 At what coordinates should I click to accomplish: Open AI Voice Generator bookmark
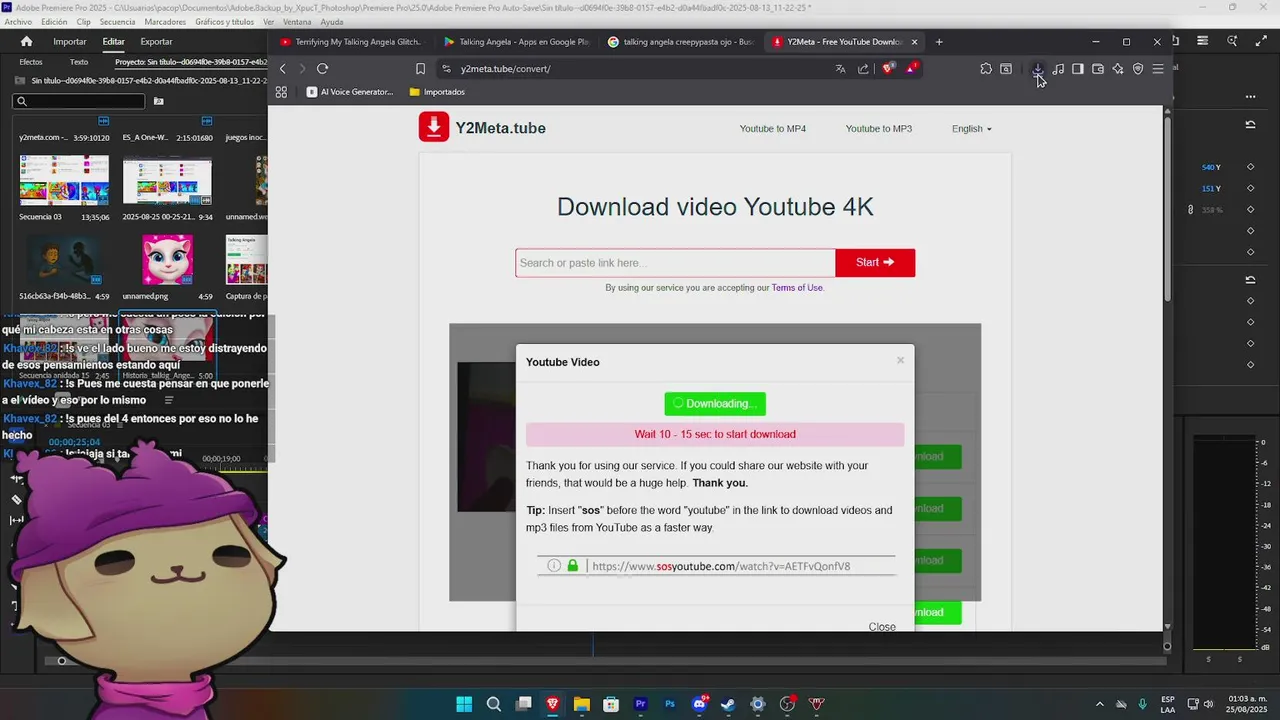(350, 92)
